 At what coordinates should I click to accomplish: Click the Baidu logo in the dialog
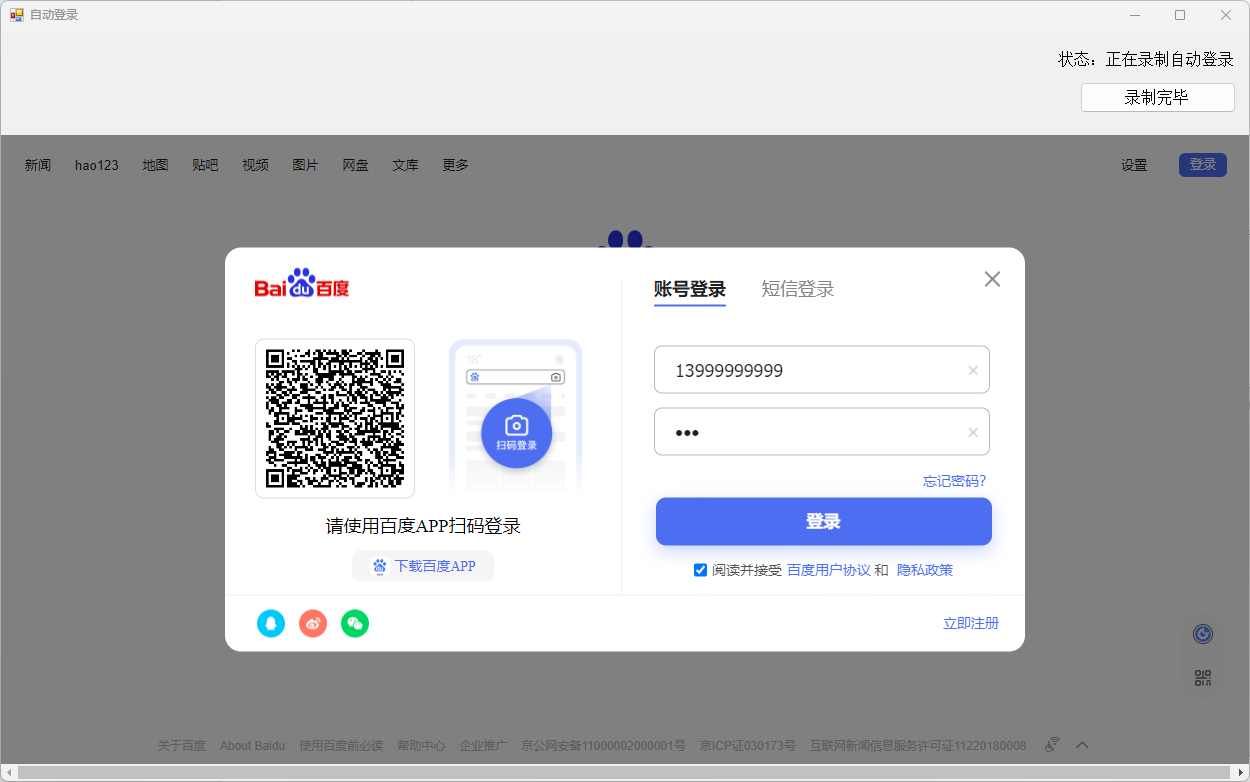302,285
